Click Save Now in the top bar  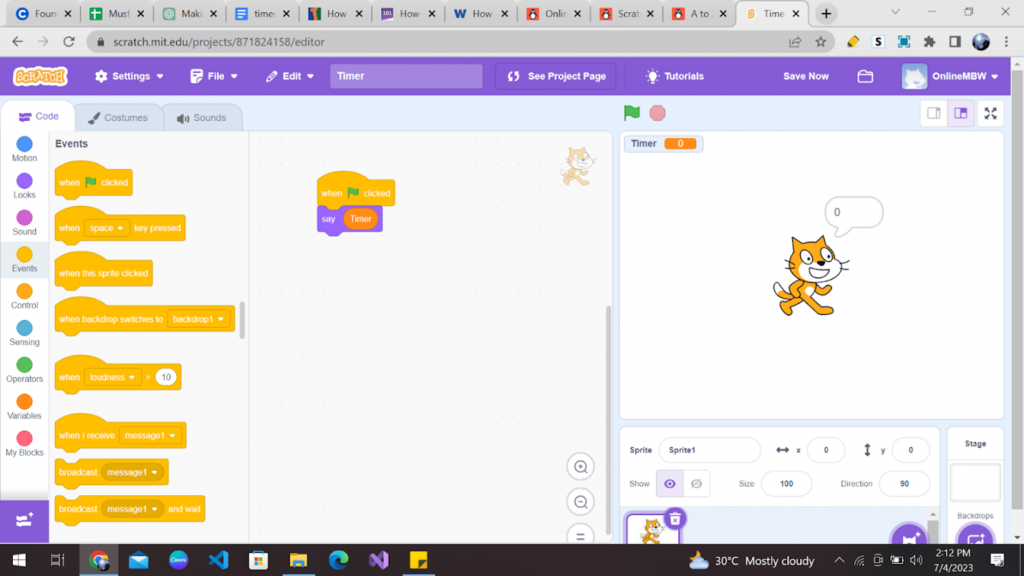(805, 75)
